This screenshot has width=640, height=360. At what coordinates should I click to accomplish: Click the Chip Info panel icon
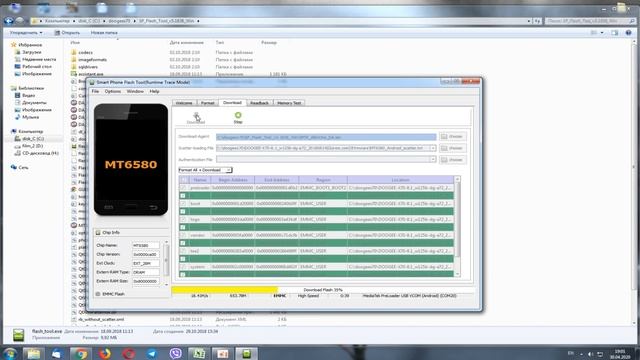point(98,232)
